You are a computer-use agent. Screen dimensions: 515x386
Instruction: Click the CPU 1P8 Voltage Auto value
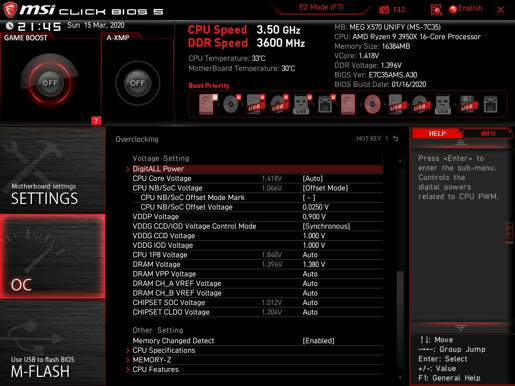coord(310,255)
